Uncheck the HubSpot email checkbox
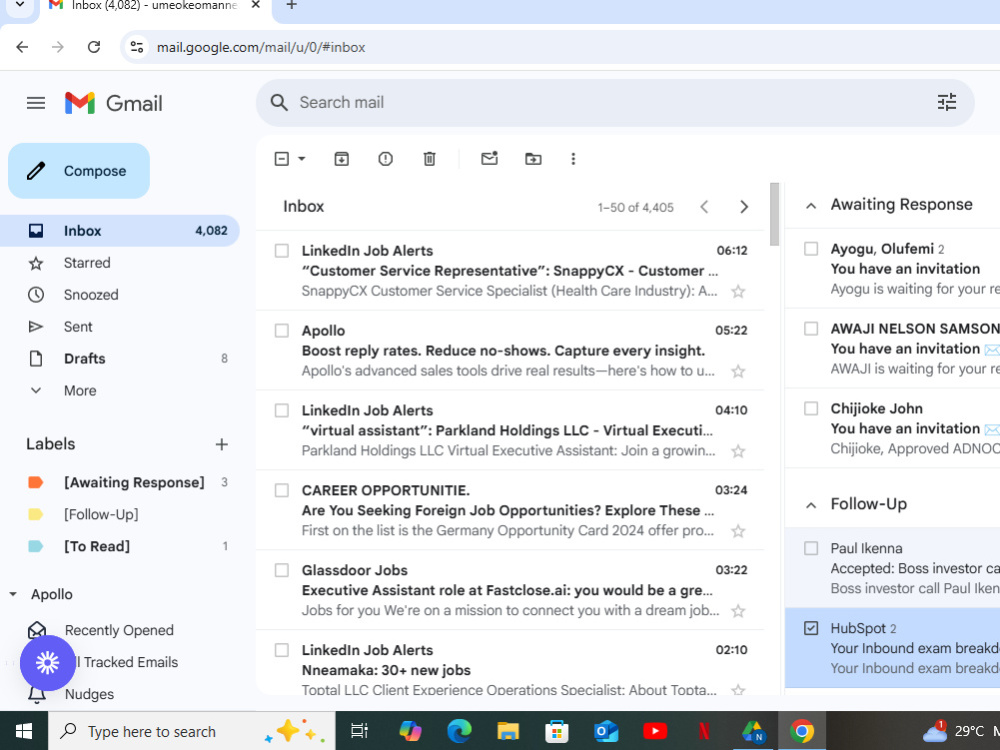1000x750 pixels. click(811, 628)
